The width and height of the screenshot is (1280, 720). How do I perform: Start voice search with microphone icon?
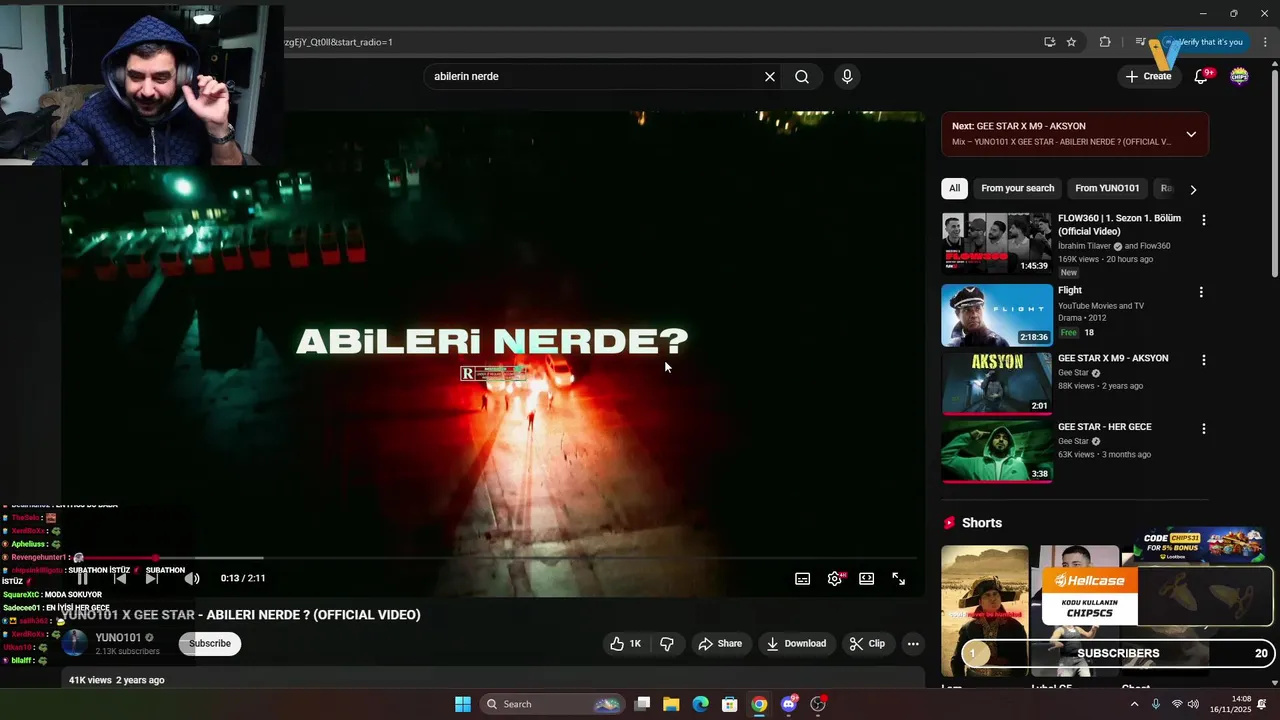pos(847,77)
